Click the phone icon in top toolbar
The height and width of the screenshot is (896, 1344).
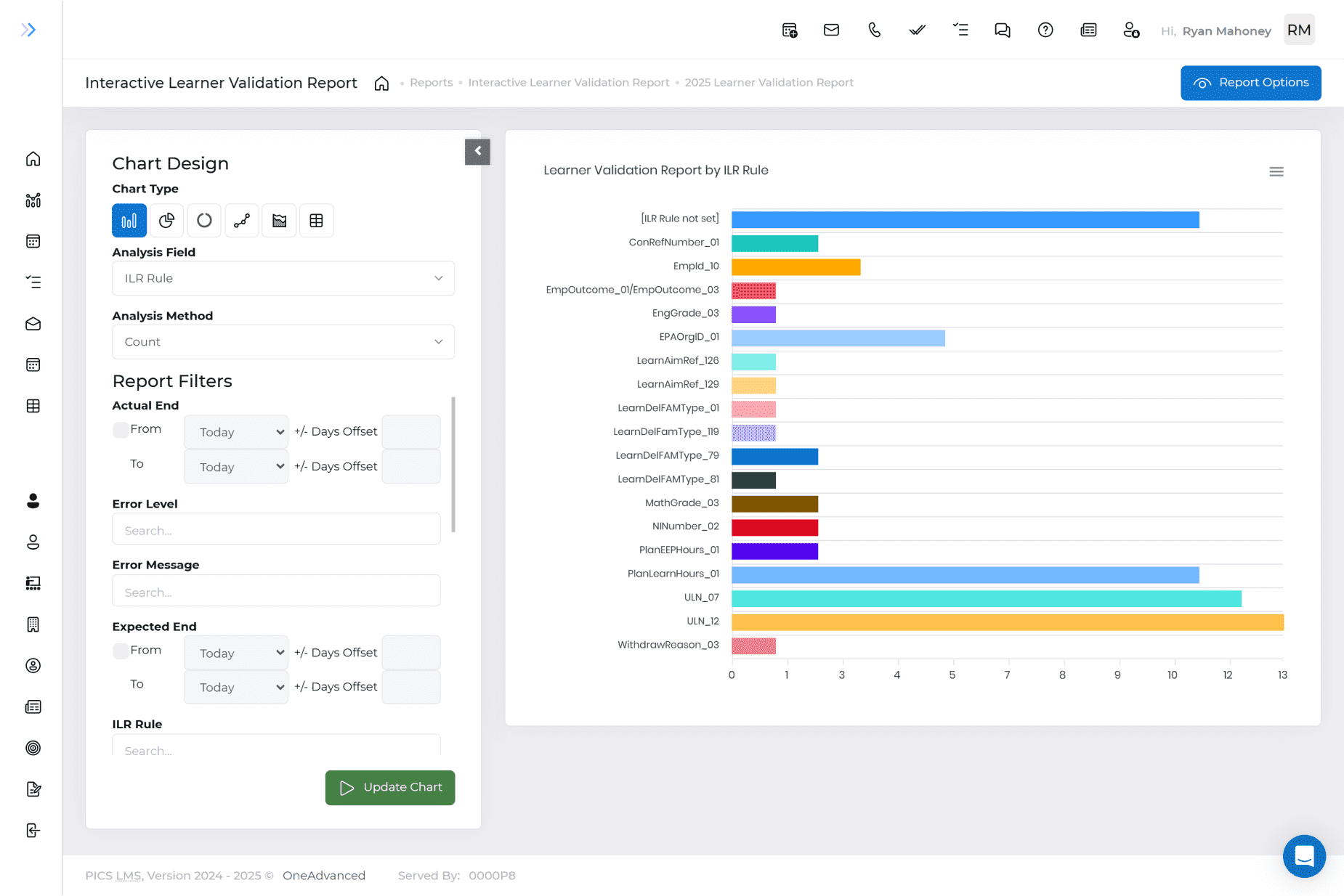pyautogui.click(x=874, y=30)
